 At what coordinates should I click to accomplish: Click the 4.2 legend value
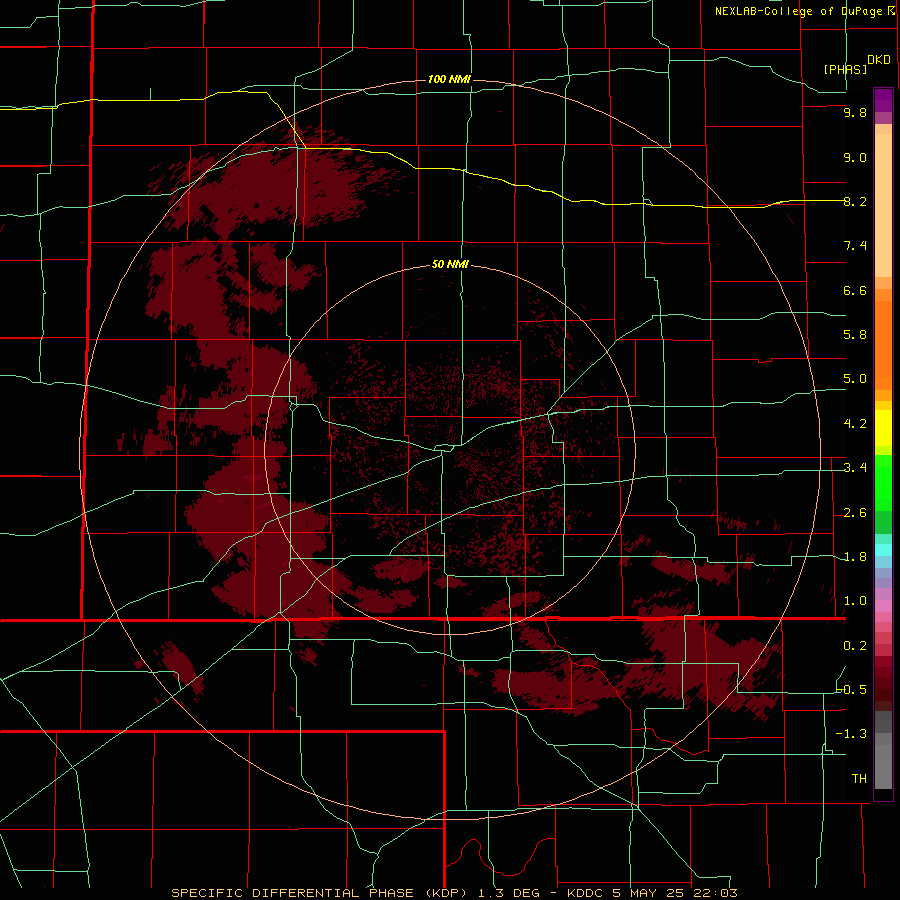[855, 424]
